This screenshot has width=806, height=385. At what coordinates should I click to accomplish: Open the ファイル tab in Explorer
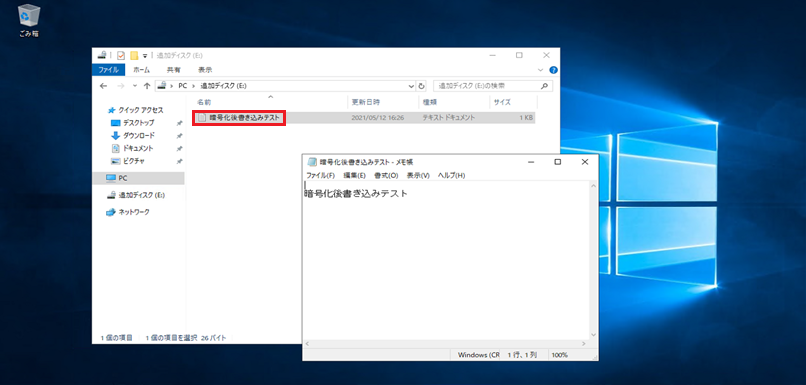108,70
